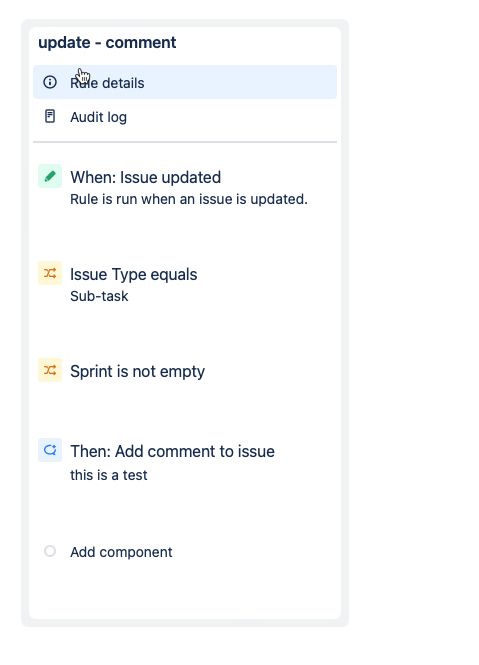
Task: Click the Rule details label text
Action: coord(107,83)
